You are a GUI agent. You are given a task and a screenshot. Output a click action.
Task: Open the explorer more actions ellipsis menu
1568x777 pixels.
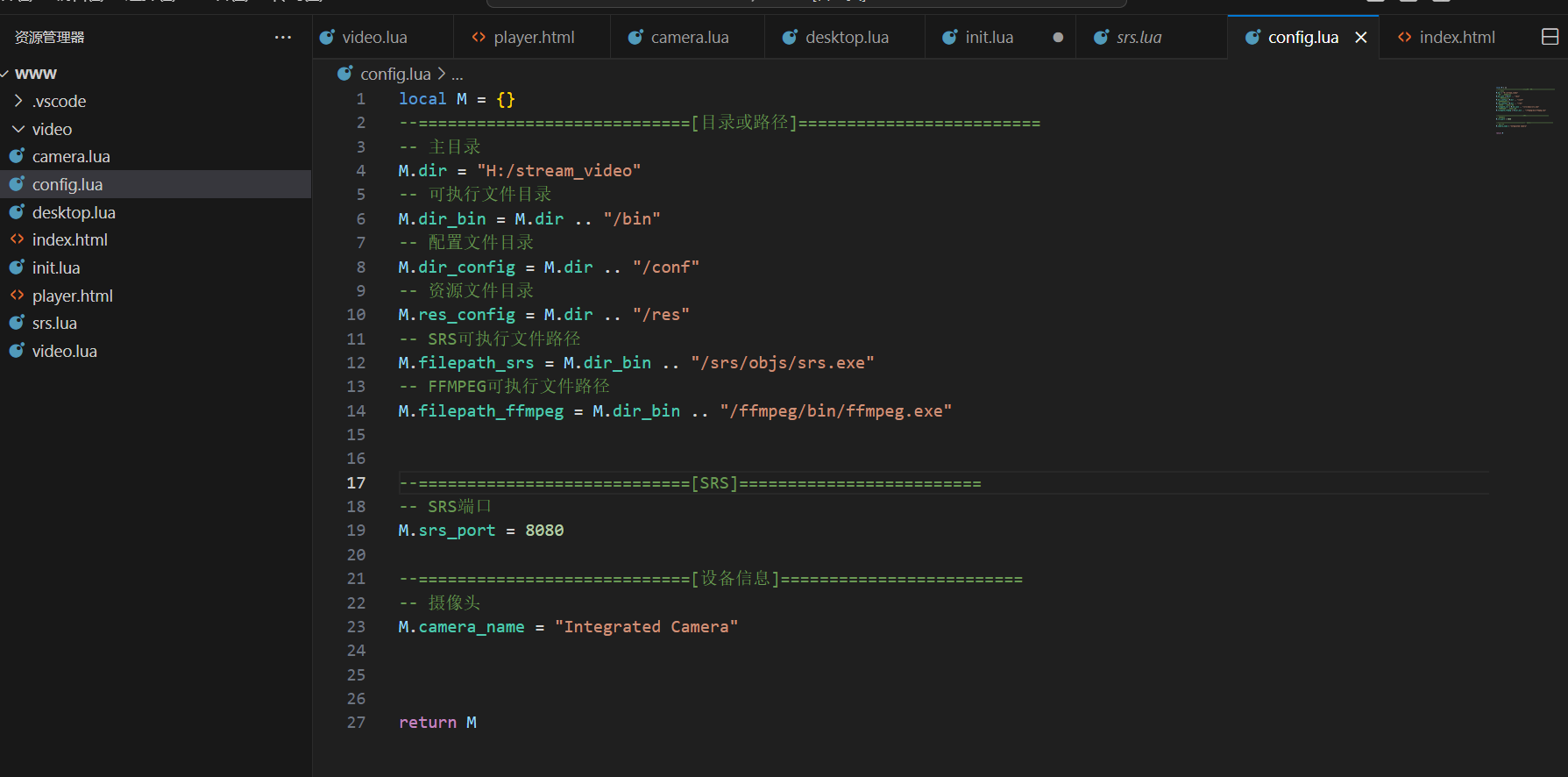[x=282, y=37]
